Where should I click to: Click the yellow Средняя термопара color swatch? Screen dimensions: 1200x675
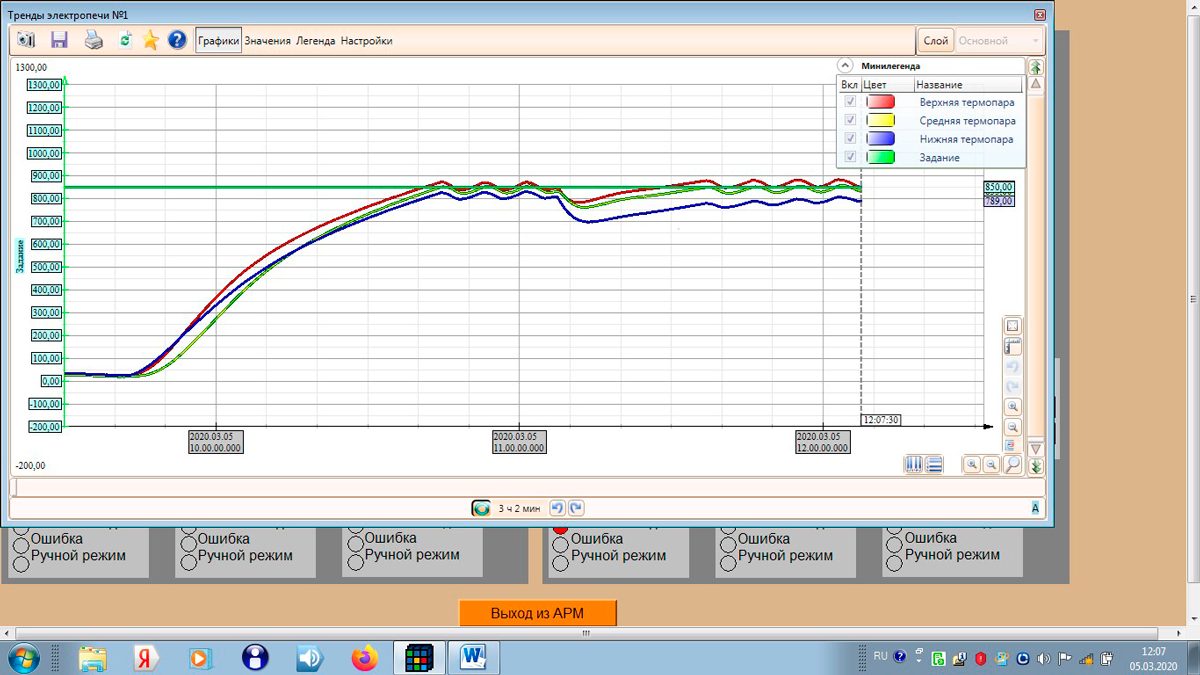click(881, 121)
